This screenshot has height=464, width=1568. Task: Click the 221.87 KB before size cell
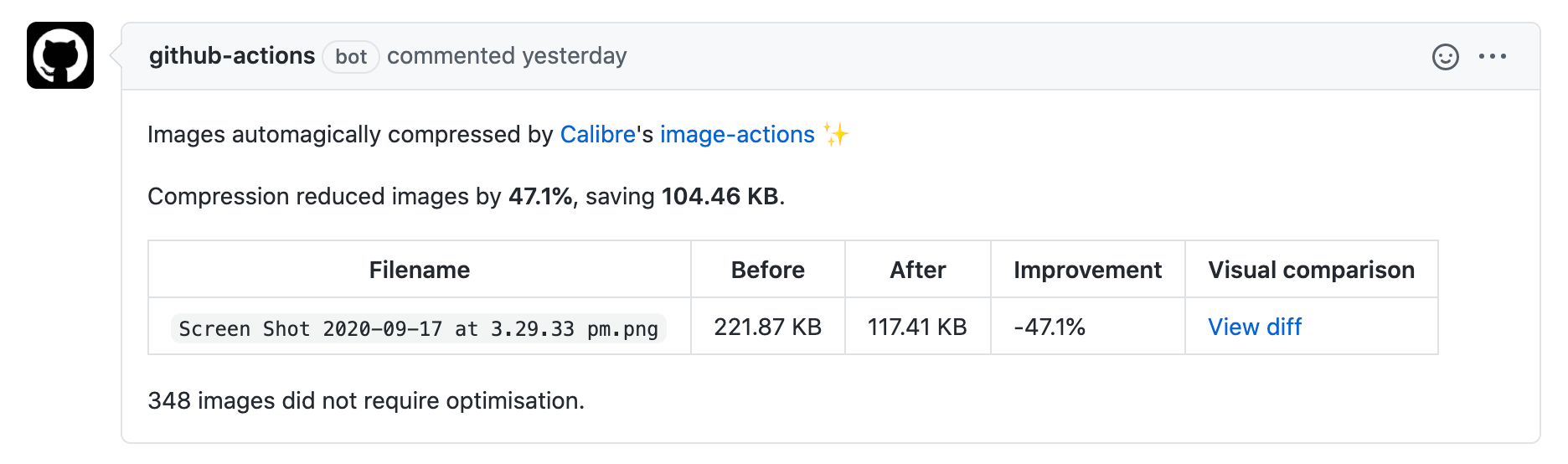767,327
